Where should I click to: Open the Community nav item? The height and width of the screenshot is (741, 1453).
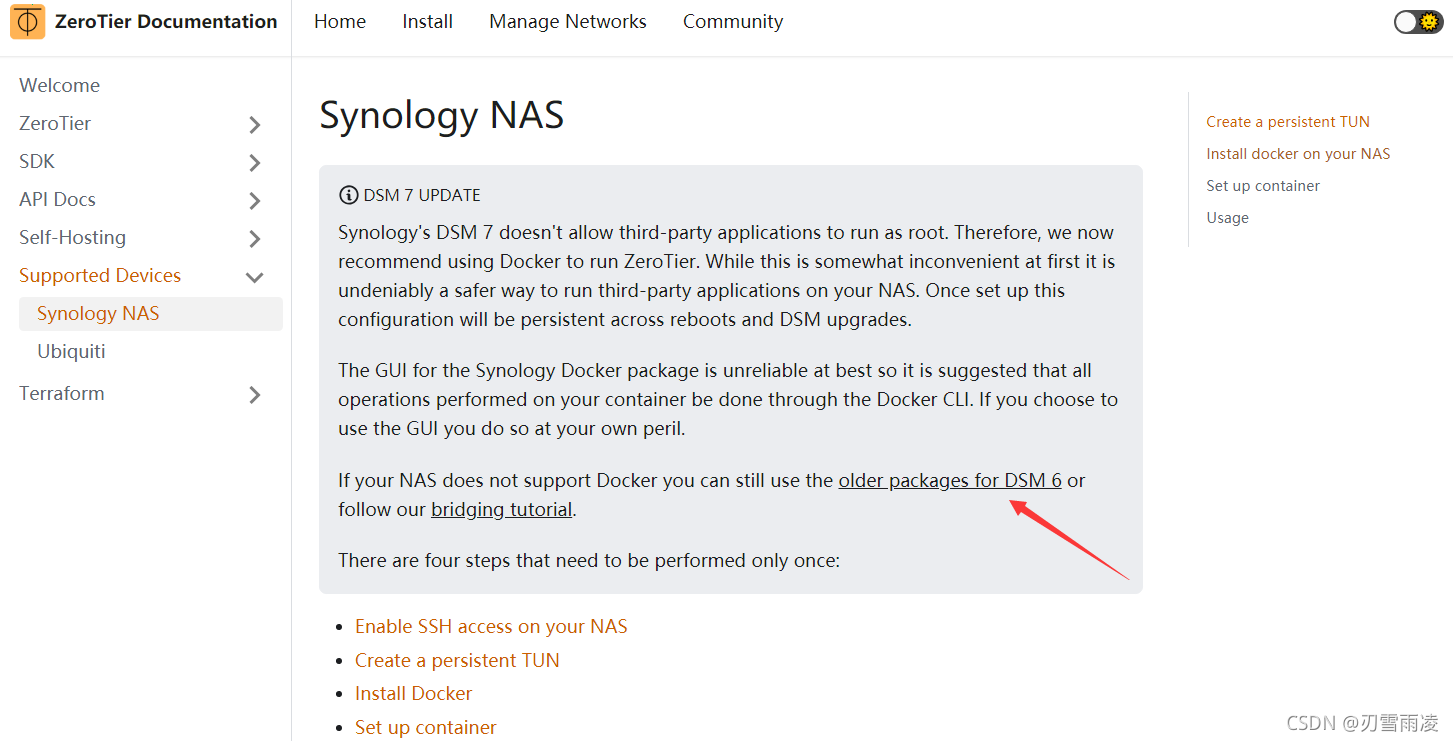733,21
